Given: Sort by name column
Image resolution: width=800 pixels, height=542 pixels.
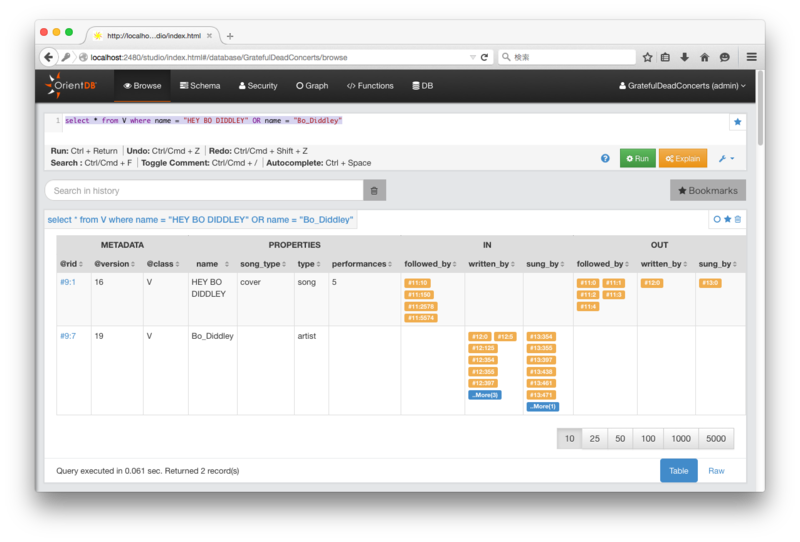Looking at the screenshot, I should click(212, 264).
